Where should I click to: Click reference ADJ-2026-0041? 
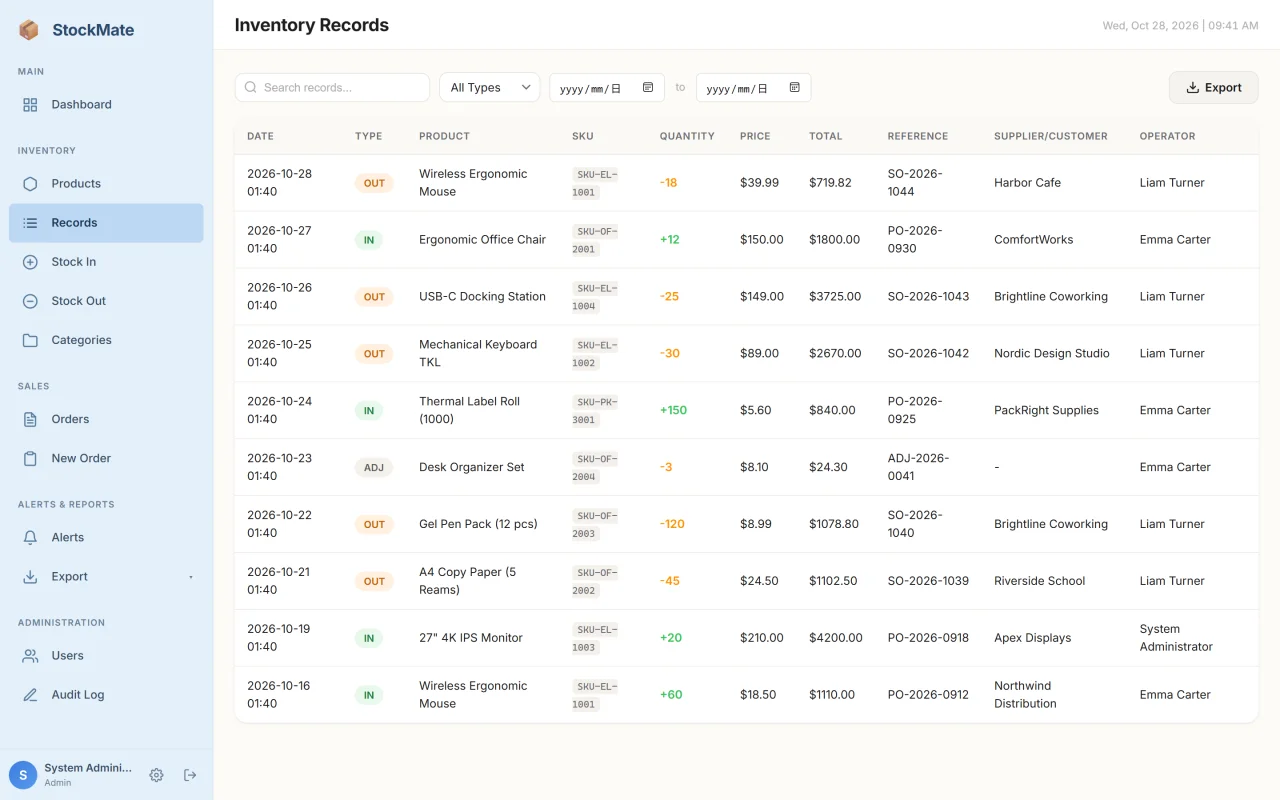click(918, 467)
